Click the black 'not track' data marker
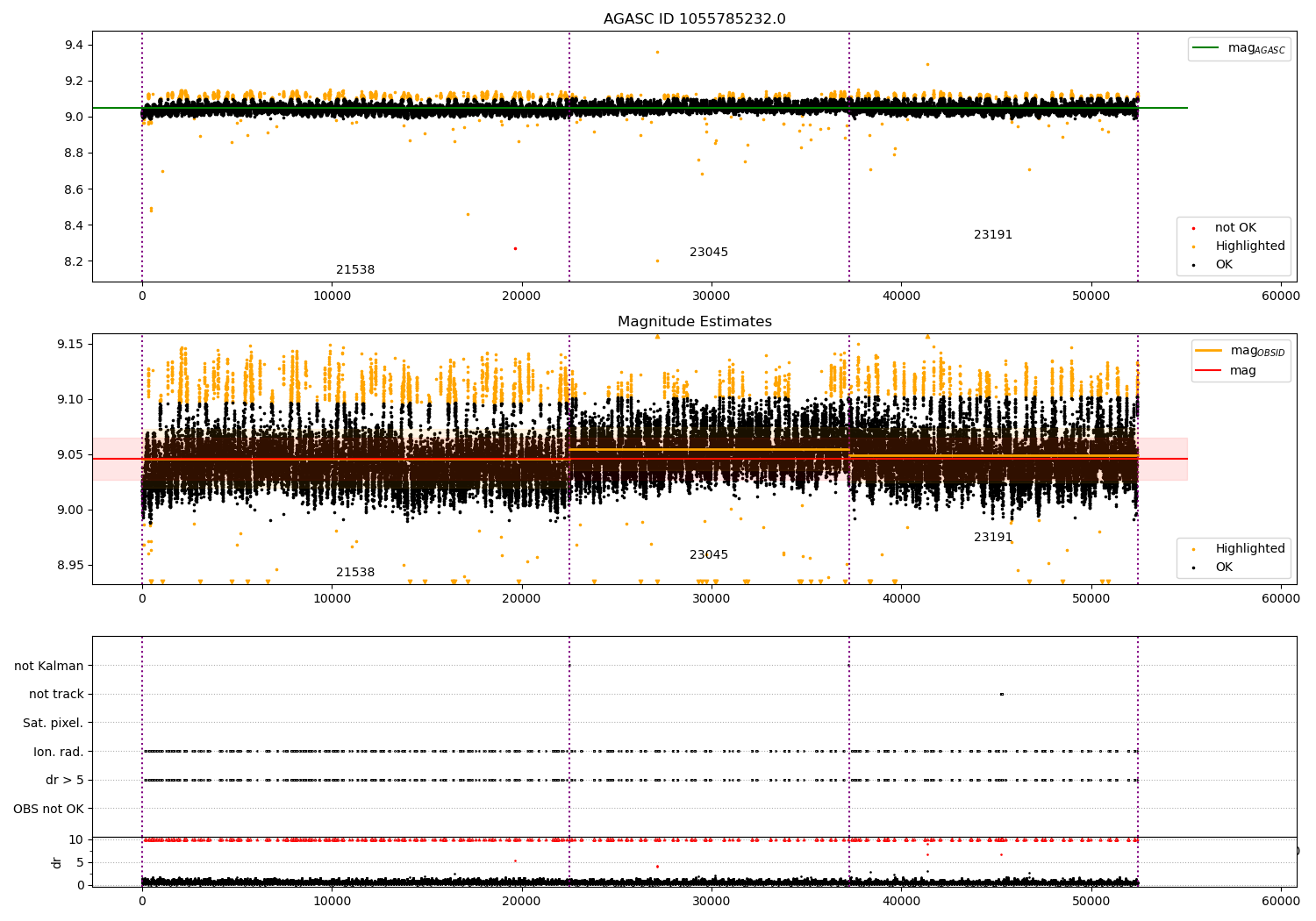 1001,694
